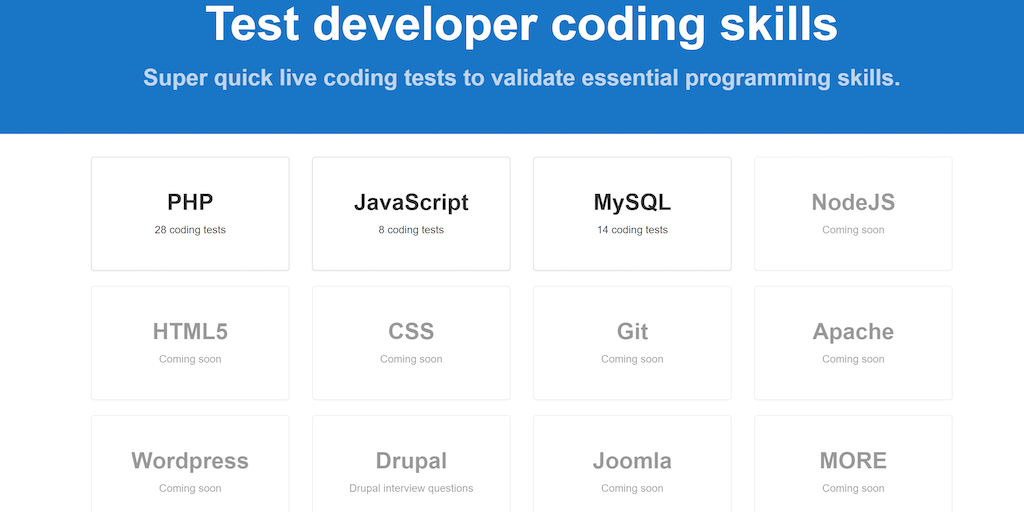Click the MORE card heading
Viewport: 1024px width, 512px height.
tap(853, 461)
